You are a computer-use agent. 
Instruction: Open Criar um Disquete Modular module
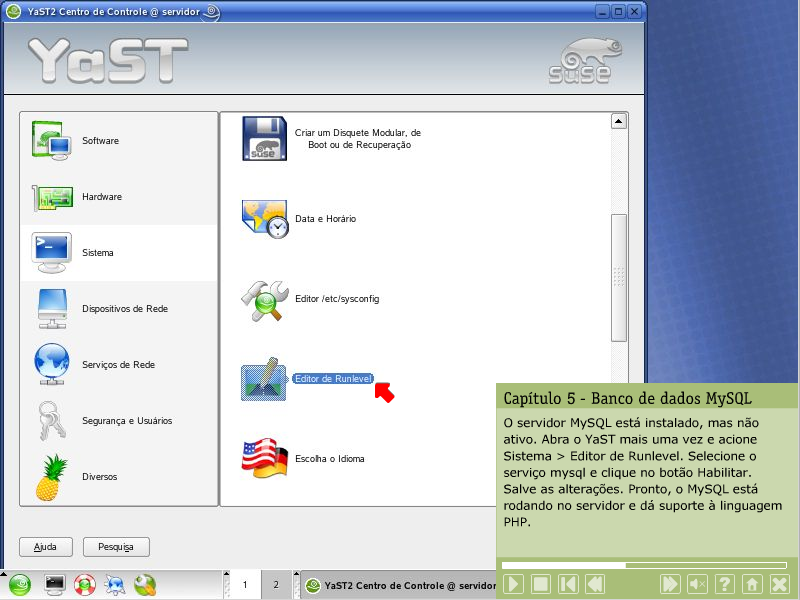coord(265,139)
